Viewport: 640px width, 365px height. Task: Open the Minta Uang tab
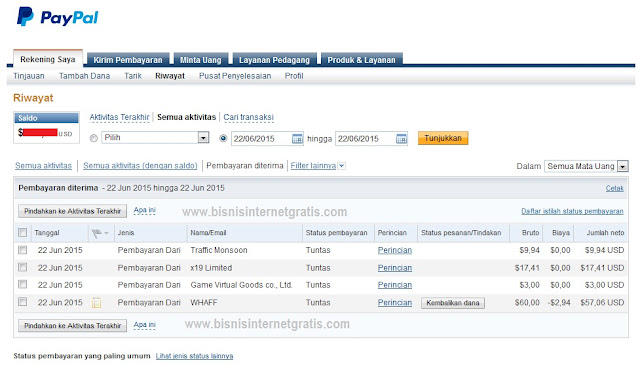201,60
